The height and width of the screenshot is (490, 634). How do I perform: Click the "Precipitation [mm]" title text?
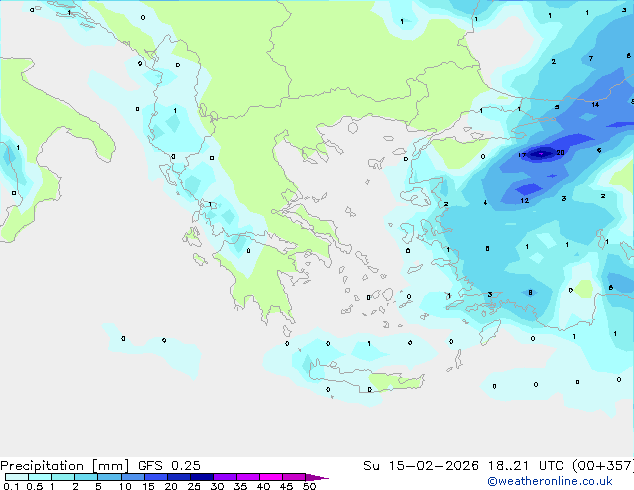point(64,466)
